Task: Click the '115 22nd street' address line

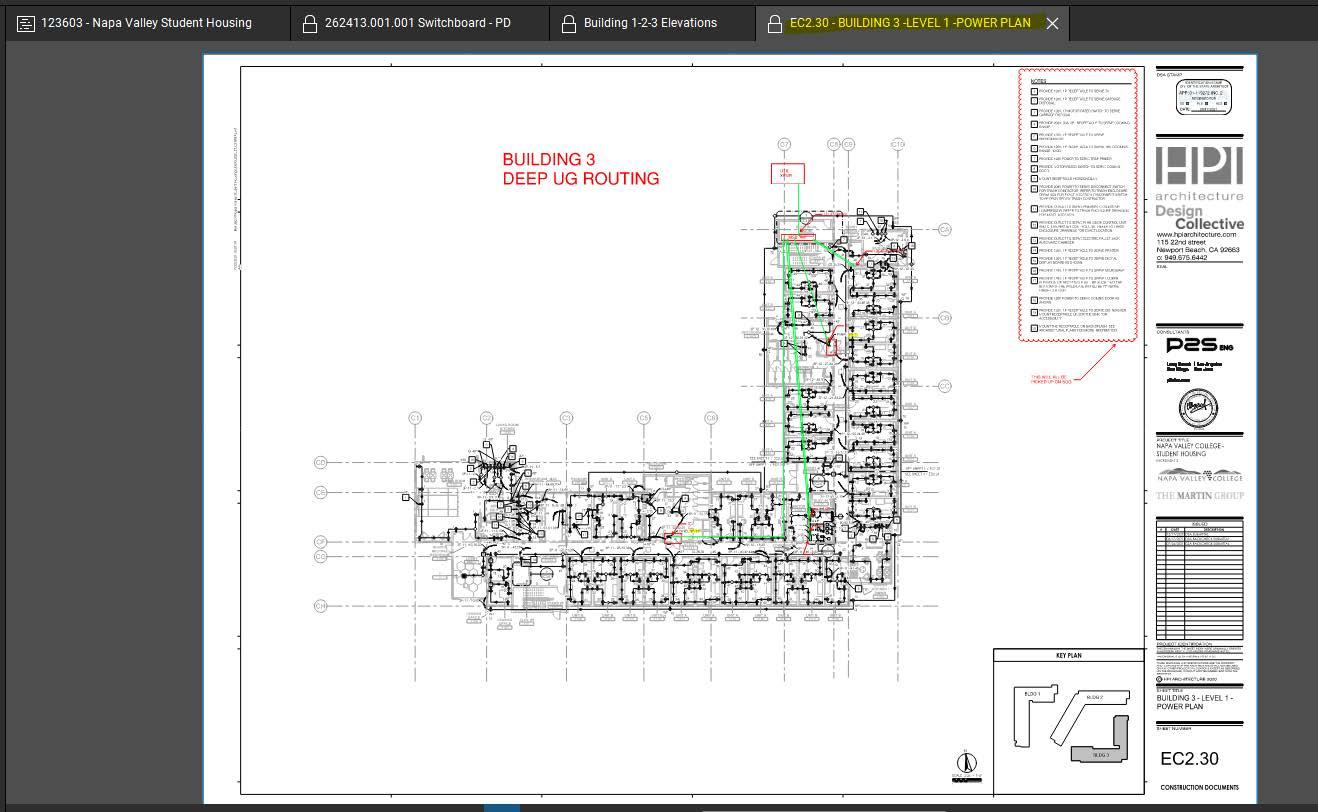Action: pyautogui.click(x=1181, y=243)
